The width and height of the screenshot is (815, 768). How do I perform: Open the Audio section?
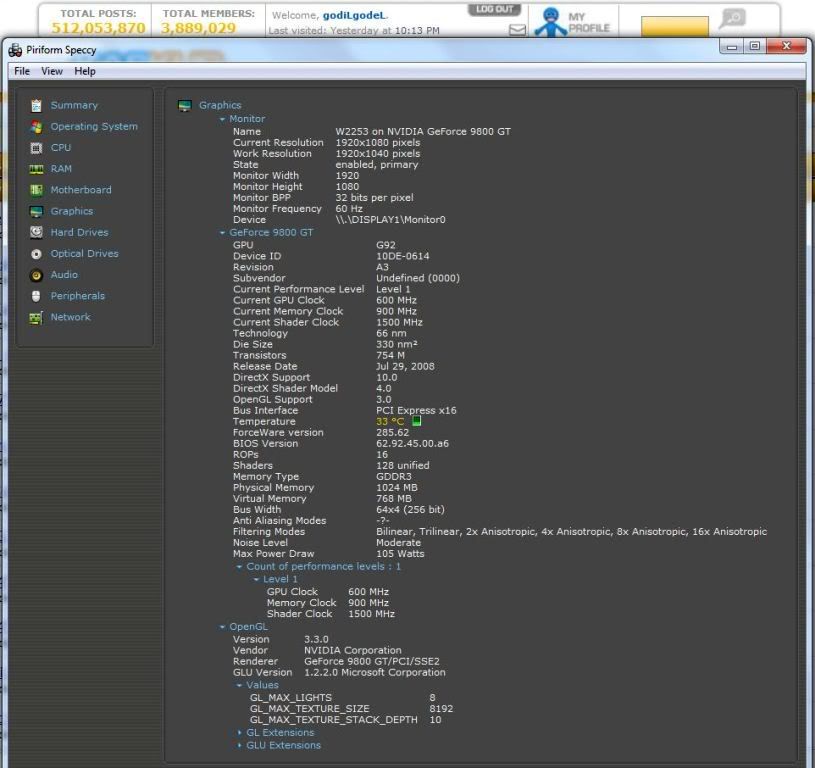click(x=64, y=275)
